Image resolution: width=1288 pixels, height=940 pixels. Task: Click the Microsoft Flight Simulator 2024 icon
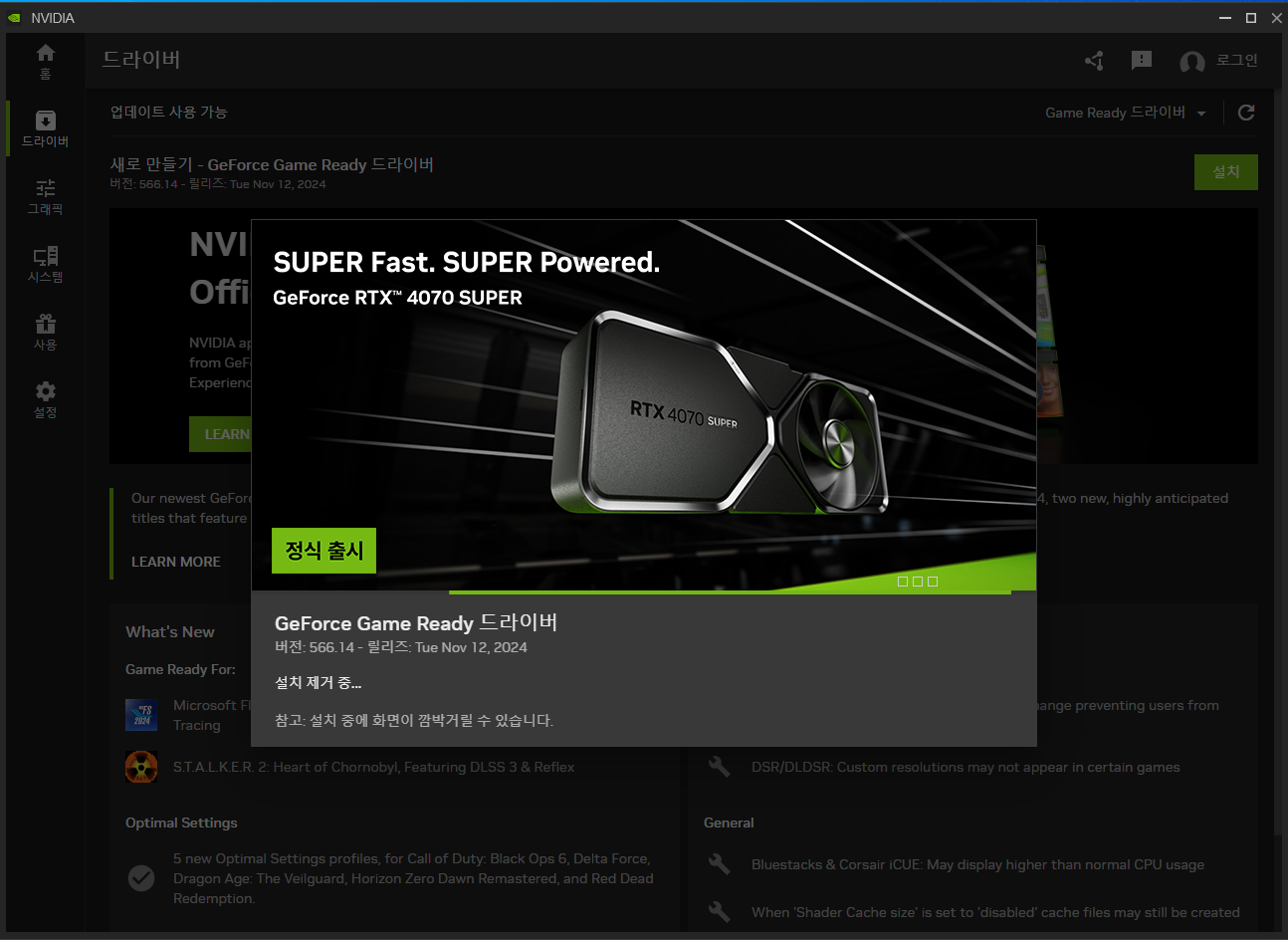click(x=141, y=715)
